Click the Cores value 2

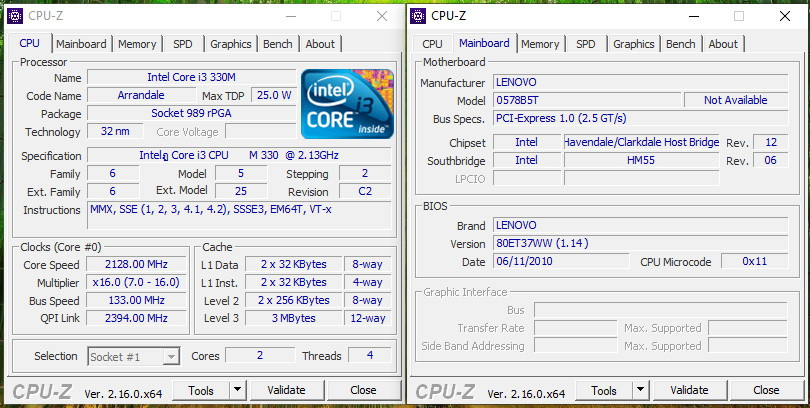pos(260,356)
